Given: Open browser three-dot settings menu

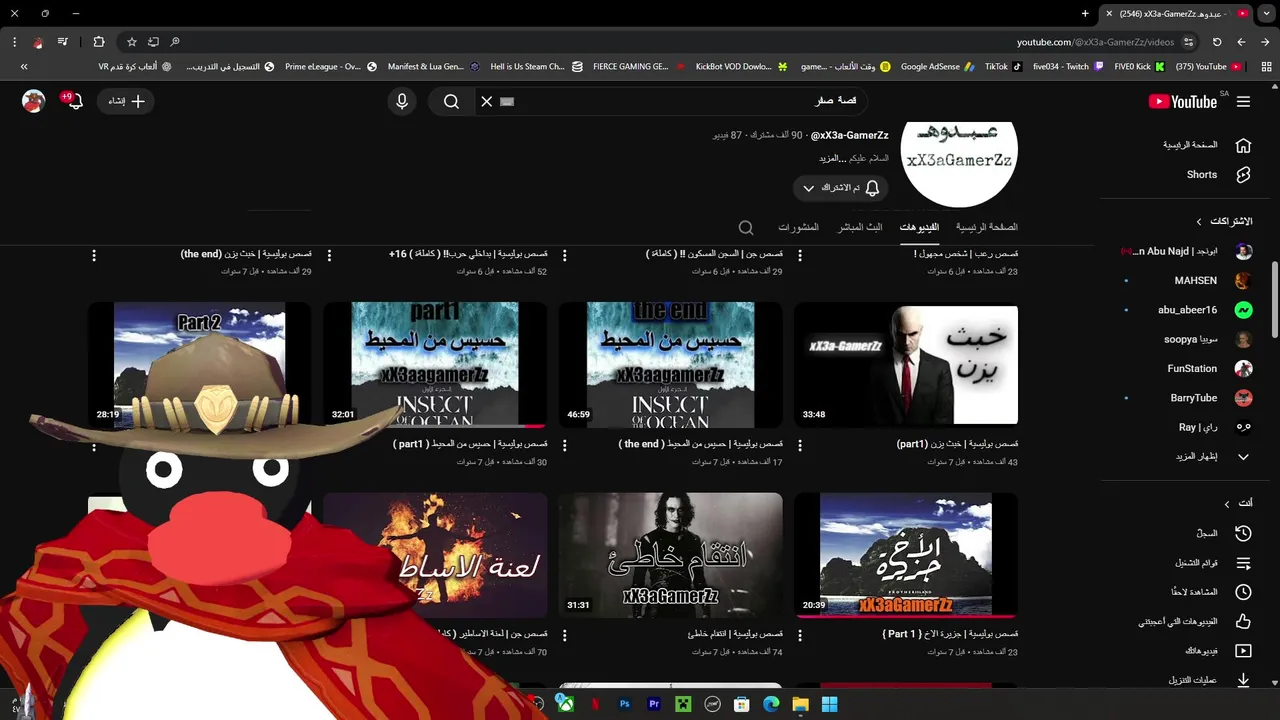Looking at the screenshot, I should pos(14,42).
